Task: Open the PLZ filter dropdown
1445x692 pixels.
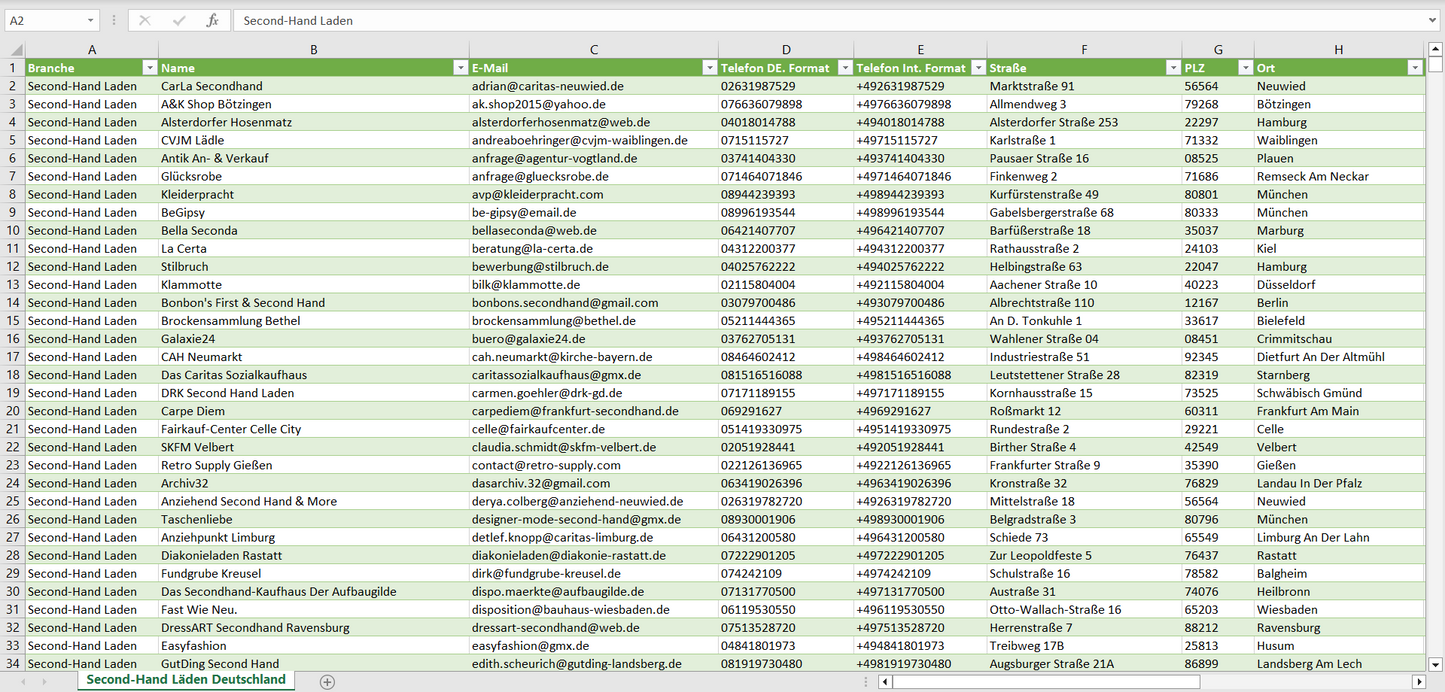Action: tap(1245, 68)
